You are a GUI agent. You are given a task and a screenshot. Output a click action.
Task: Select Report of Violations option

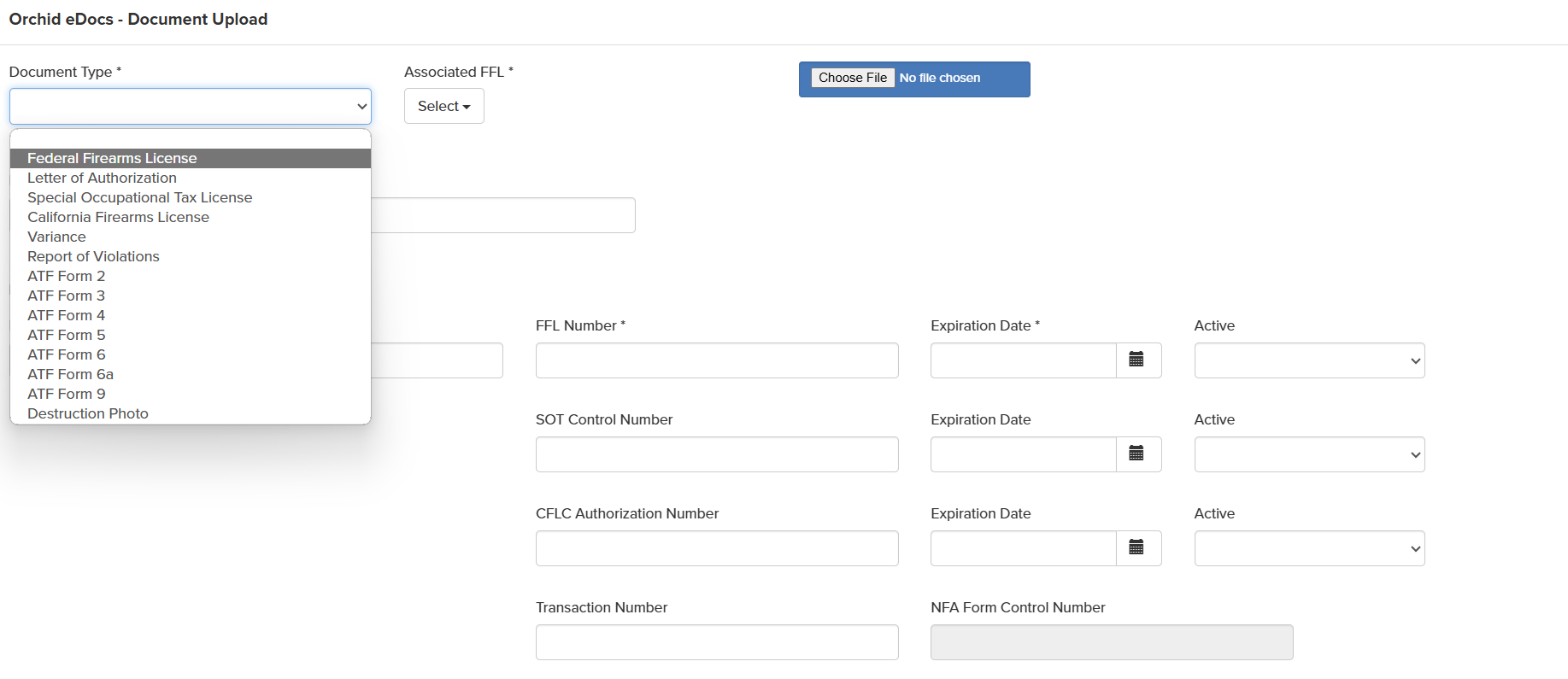[x=93, y=256]
